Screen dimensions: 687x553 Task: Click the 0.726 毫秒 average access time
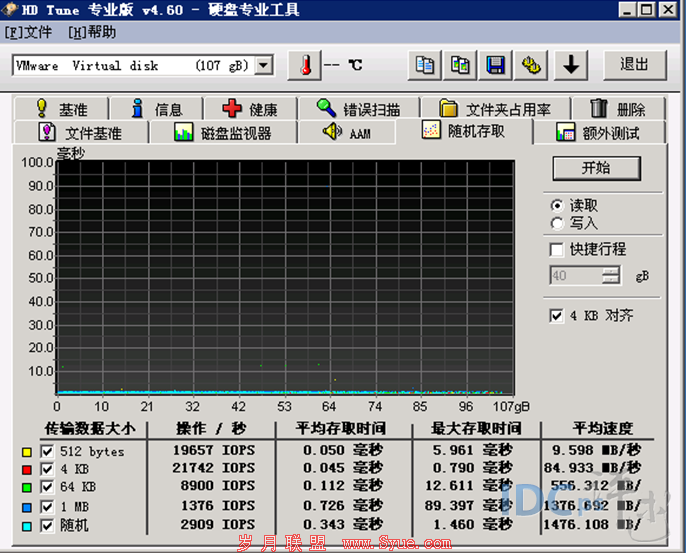coord(343,506)
